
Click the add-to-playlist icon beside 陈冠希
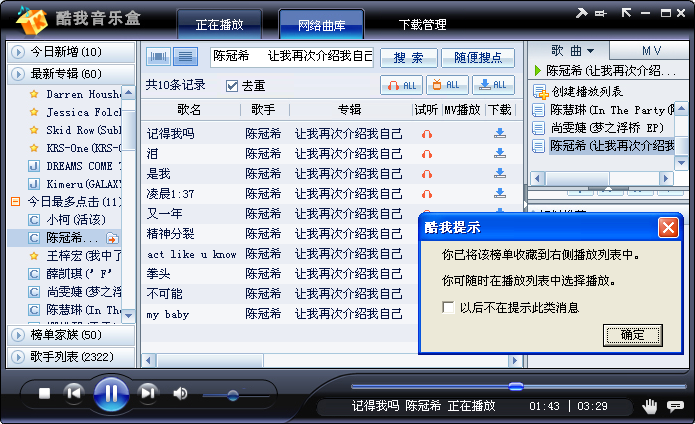(112, 238)
